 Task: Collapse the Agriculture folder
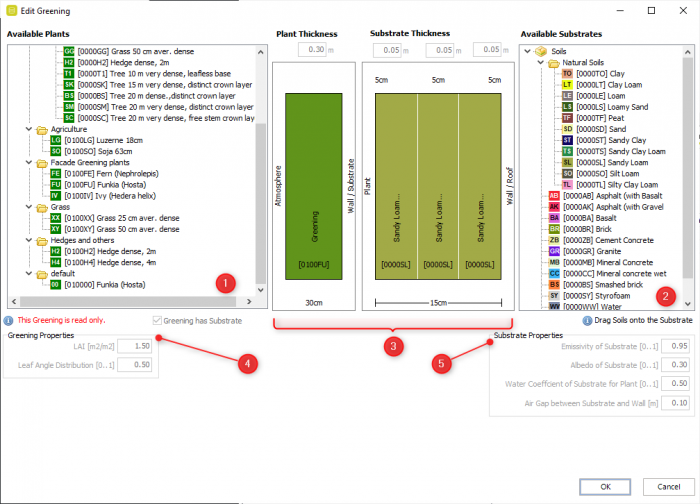(x=27, y=129)
